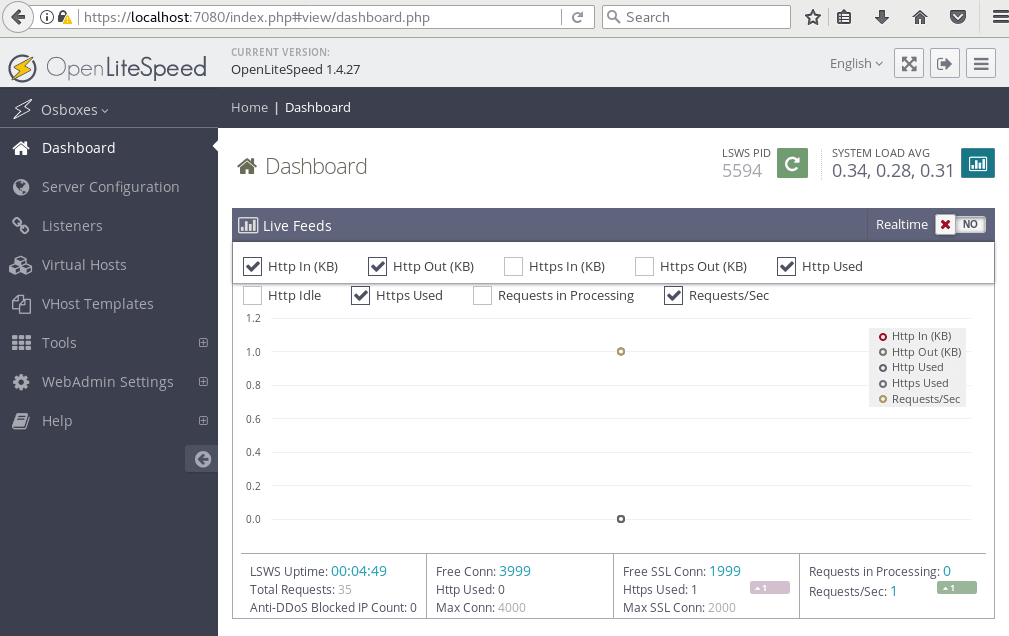The width and height of the screenshot is (1009, 636).
Task: Uncheck the Https Used checkbox
Action: [x=360, y=295]
